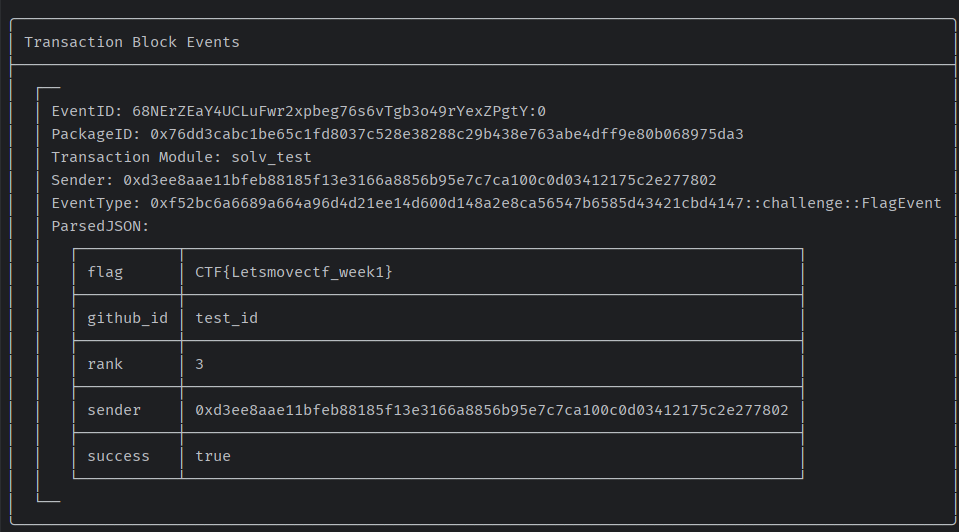Image resolution: width=959 pixels, height=532 pixels.
Task: Click the sender address in table
Action: click(492, 410)
